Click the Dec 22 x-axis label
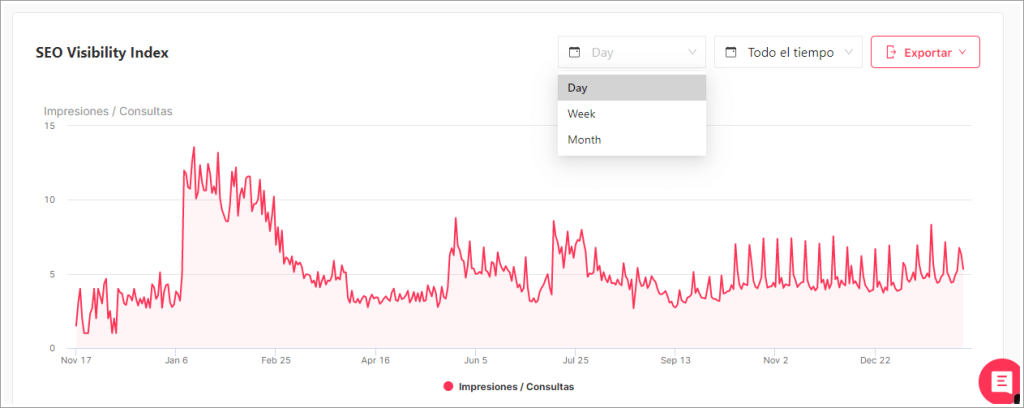1024x408 pixels. [x=875, y=360]
